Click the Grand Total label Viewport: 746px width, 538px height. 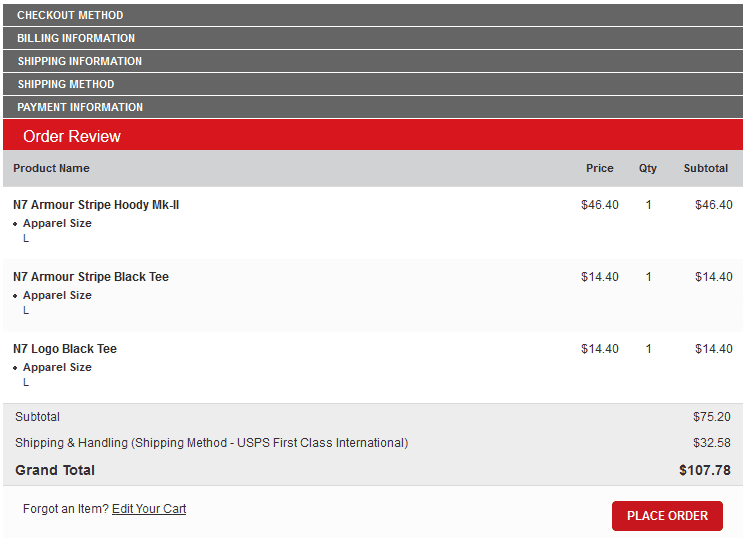pos(55,470)
